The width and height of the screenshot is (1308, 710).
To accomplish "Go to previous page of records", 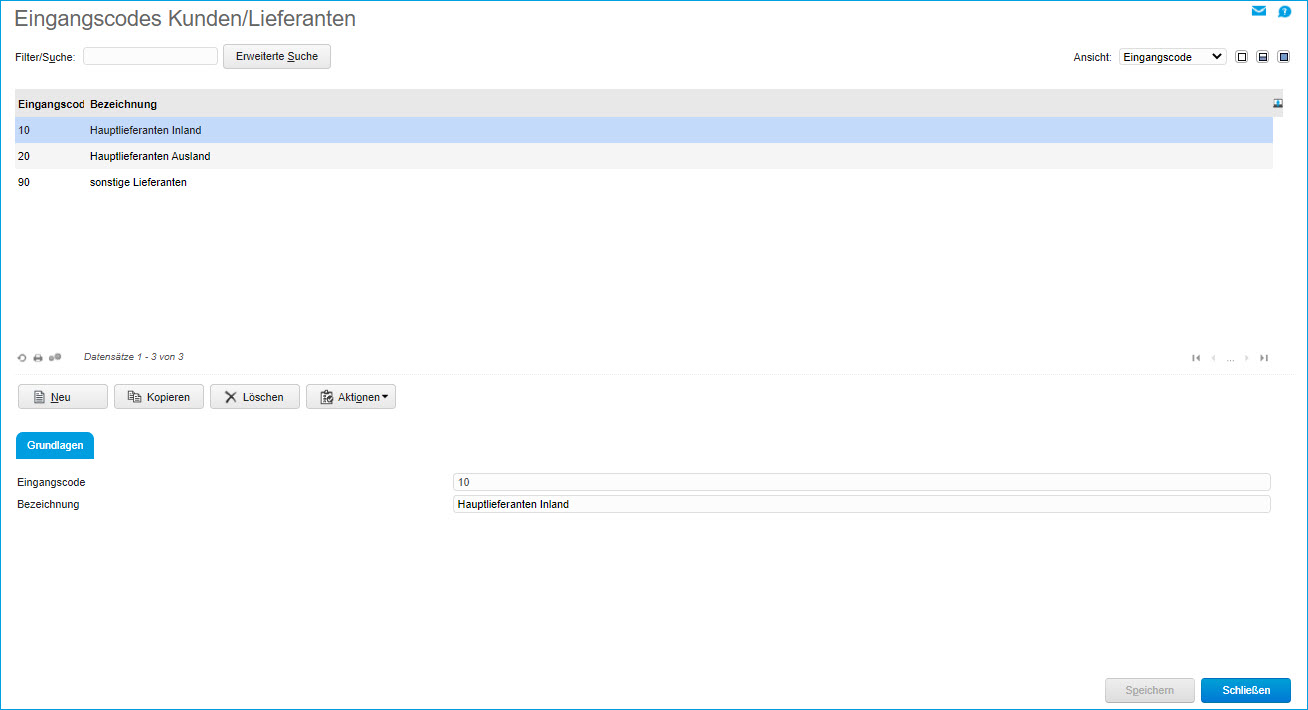I will point(1214,358).
